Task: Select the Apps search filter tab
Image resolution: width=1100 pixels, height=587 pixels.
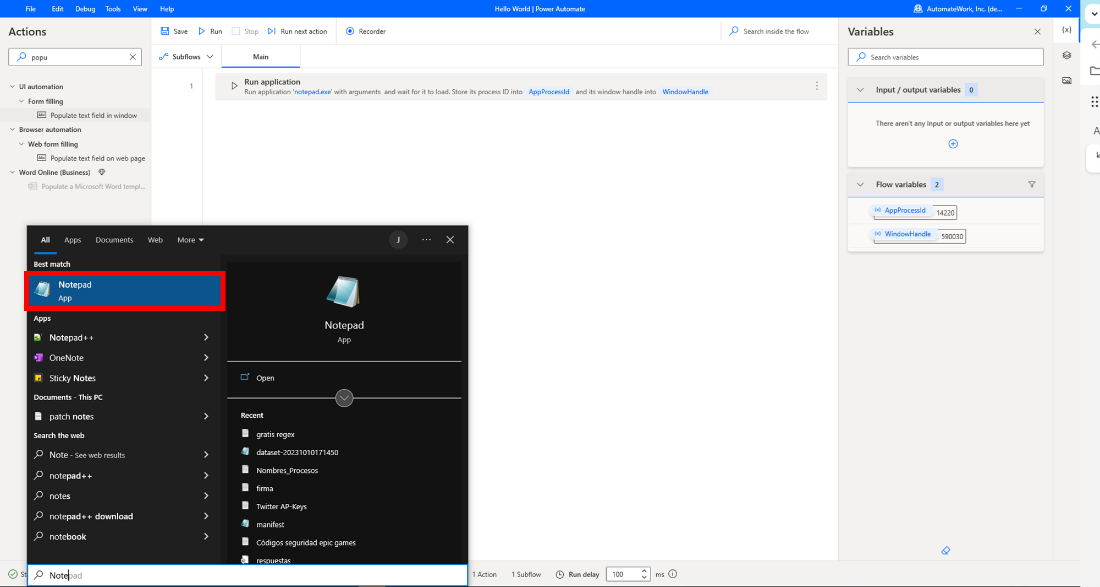Action: pos(72,240)
